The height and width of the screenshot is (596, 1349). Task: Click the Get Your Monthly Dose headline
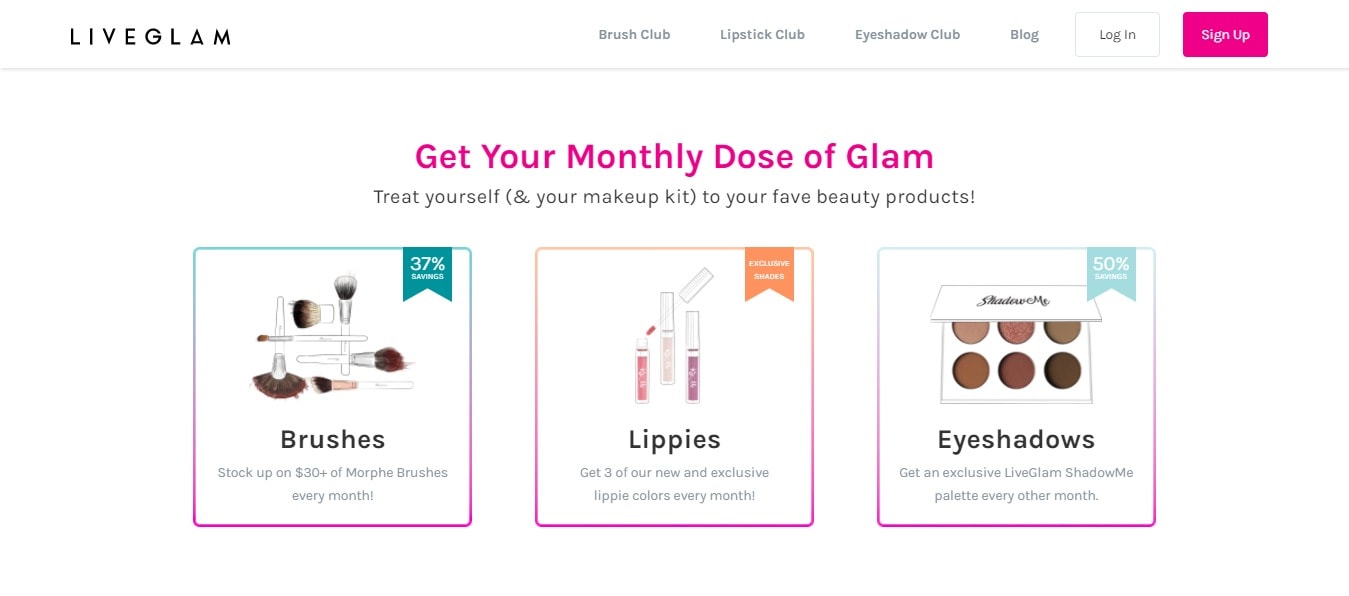click(x=674, y=156)
